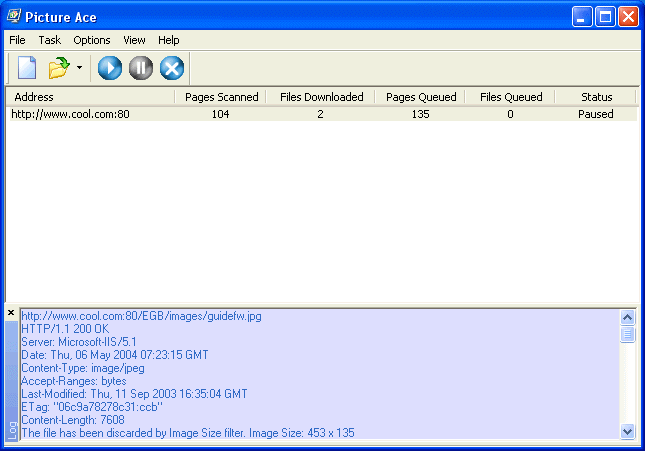
Task: Minimize the Picture Ace window
Action: pyautogui.click(x=582, y=17)
